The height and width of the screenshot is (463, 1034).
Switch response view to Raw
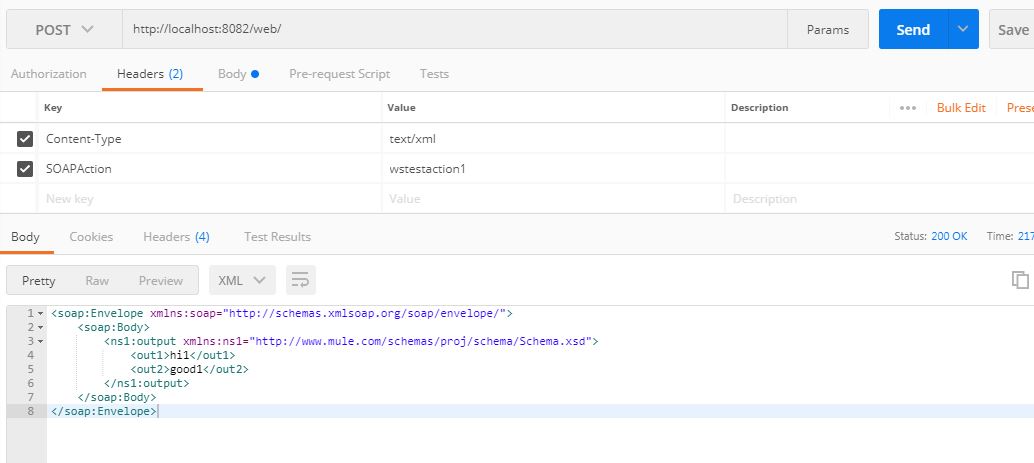(97, 280)
